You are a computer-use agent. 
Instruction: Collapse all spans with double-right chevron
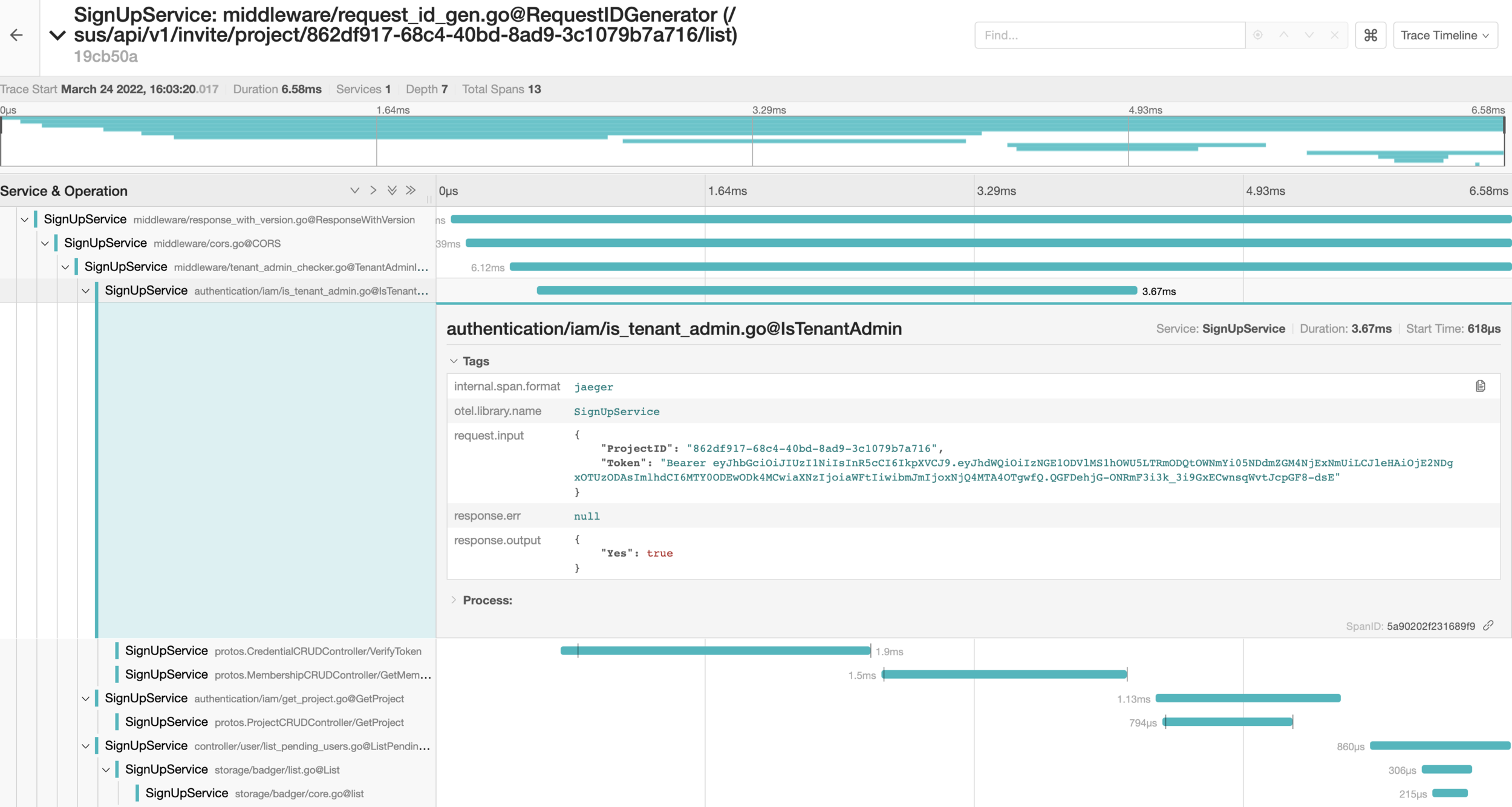click(411, 191)
